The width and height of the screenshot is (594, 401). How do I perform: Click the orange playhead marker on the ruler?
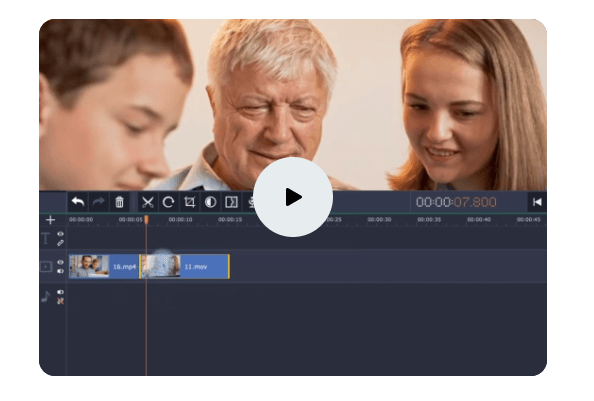coord(146,219)
